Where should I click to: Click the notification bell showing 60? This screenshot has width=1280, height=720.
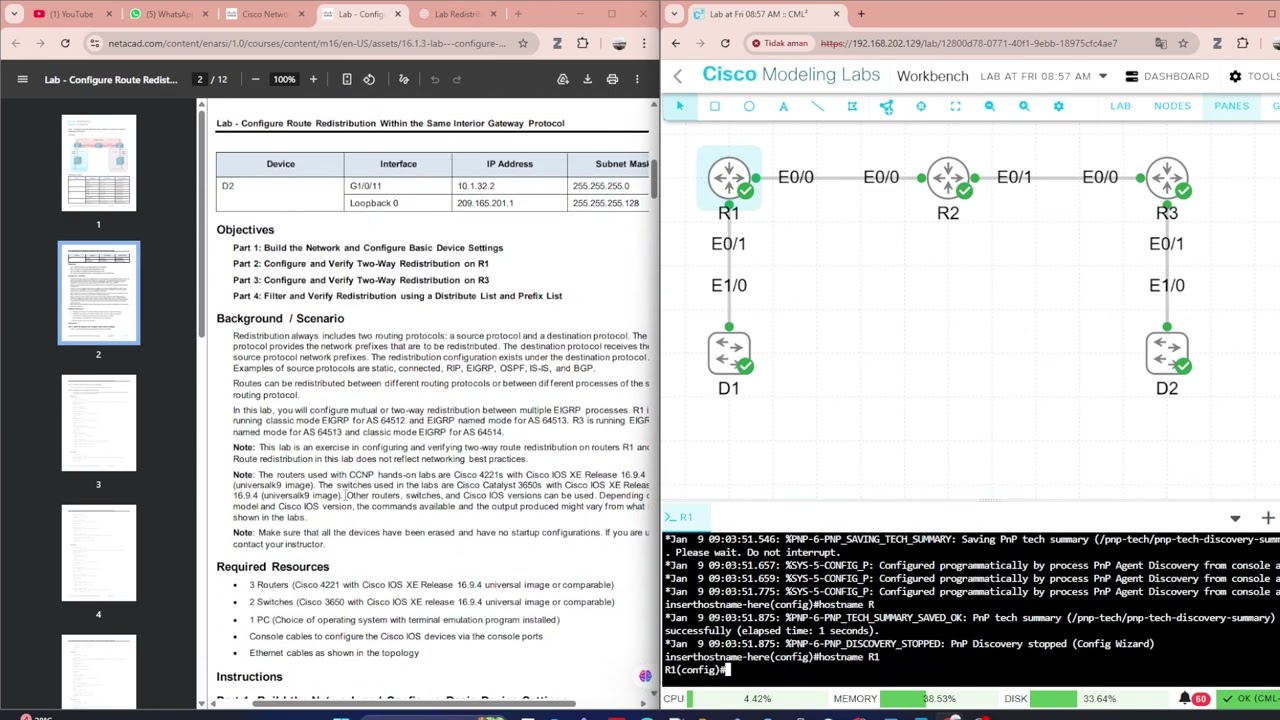coord(1193,698)
